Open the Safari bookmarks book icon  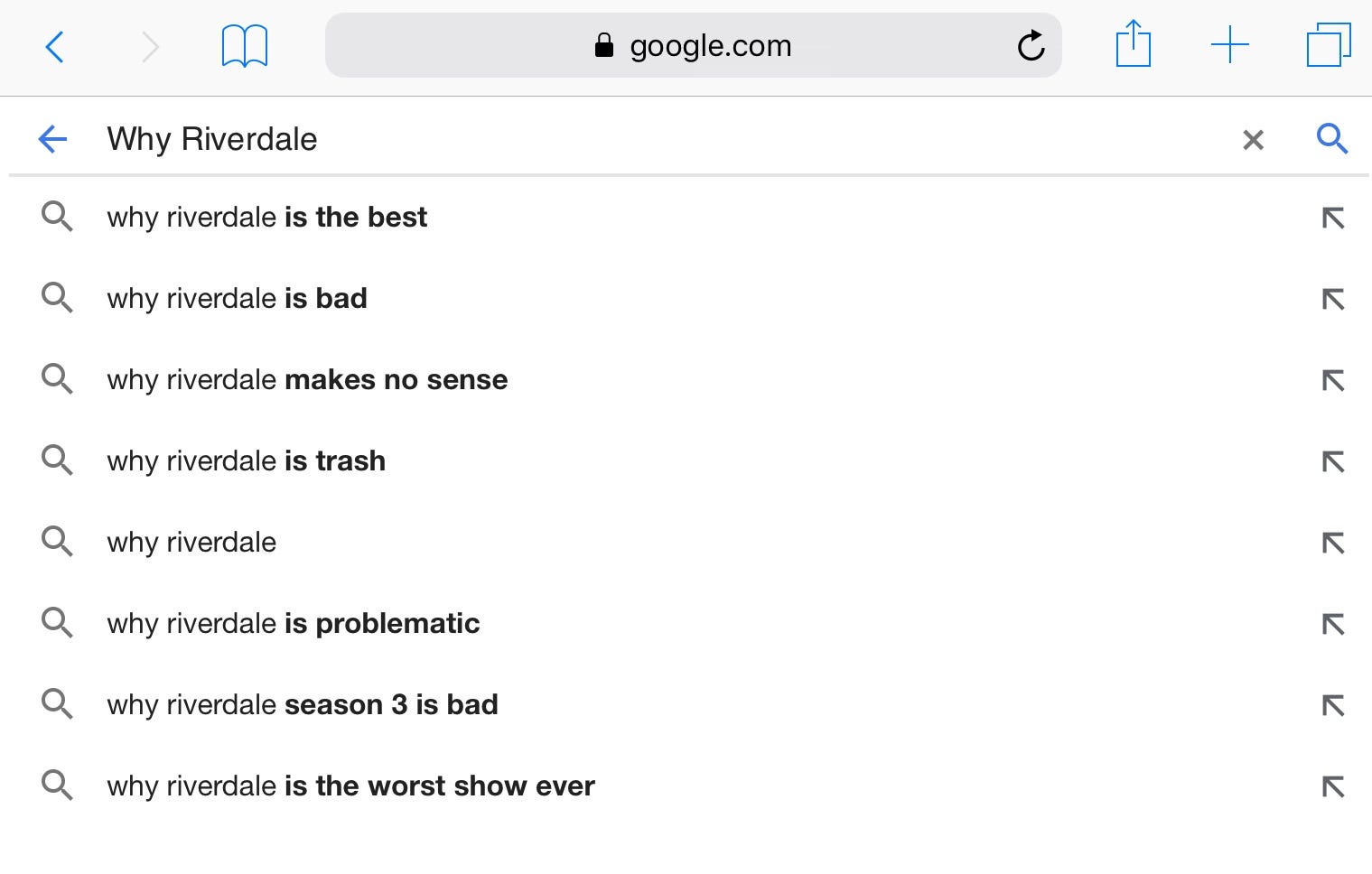[x=245, y=46]
